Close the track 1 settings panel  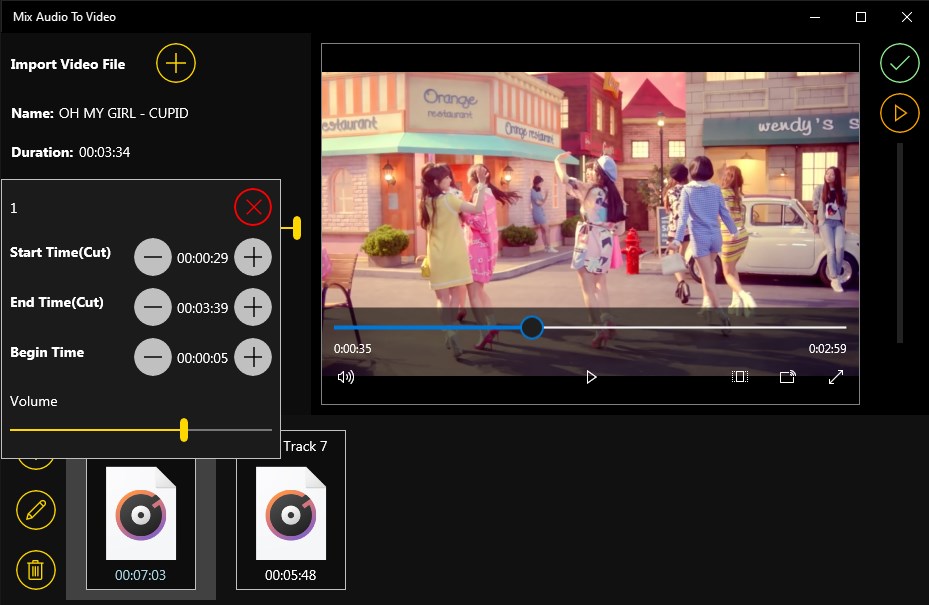click(253, 207)
